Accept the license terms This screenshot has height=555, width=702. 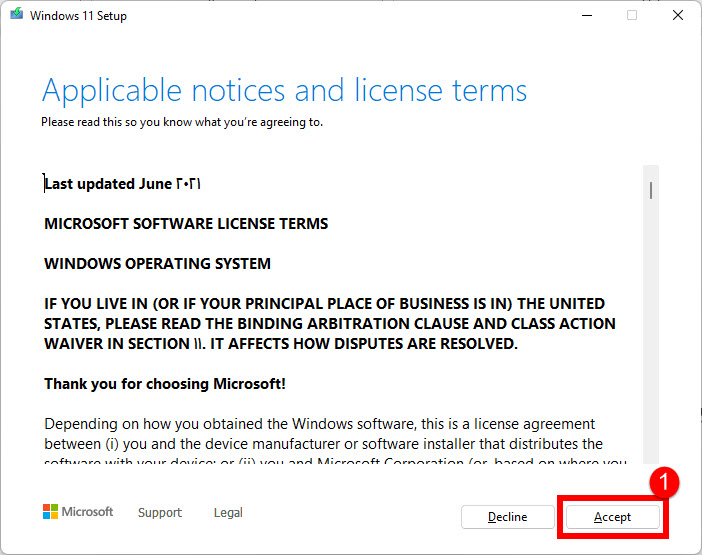click(612, 517)
